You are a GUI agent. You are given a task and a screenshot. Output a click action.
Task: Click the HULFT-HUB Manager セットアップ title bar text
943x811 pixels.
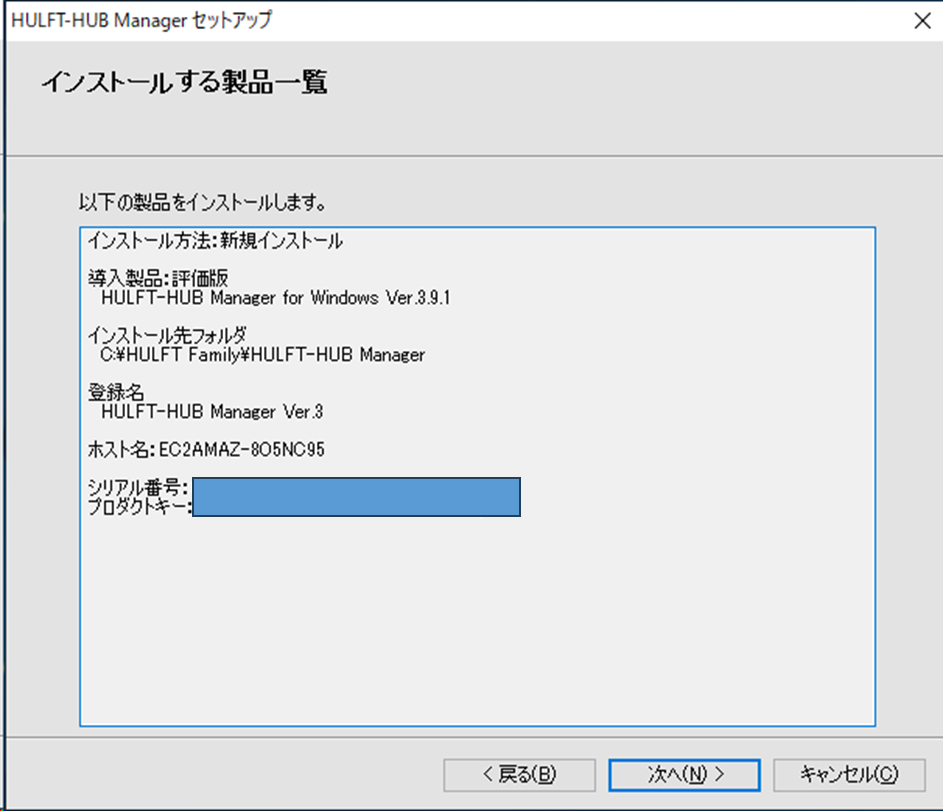pyautogui.click(x=142, y=20)
